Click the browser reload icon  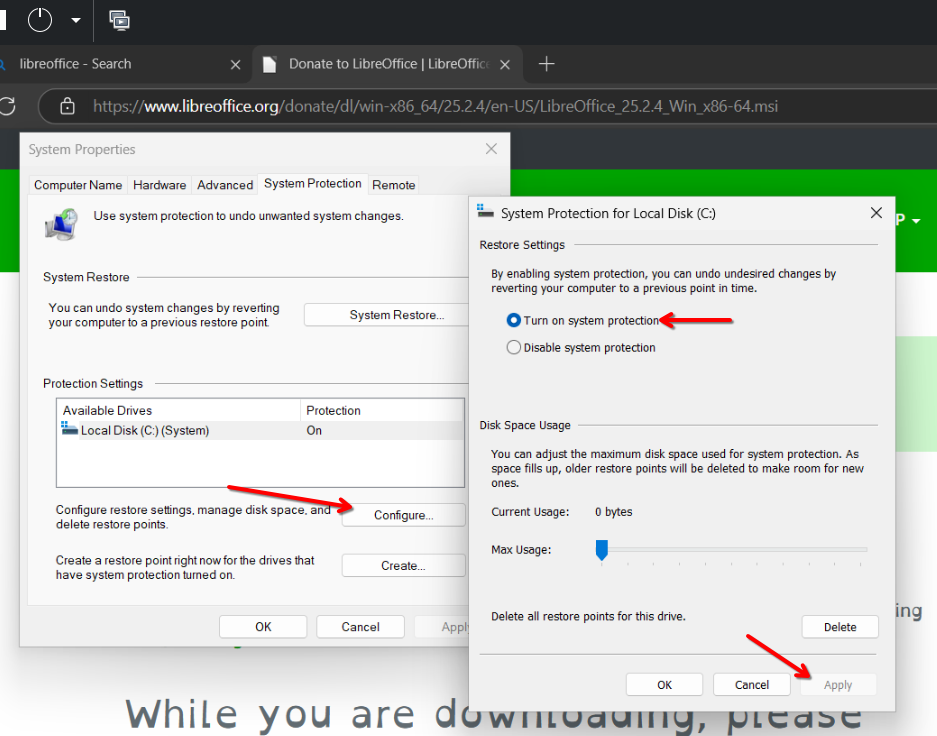(x=7, y=106)
